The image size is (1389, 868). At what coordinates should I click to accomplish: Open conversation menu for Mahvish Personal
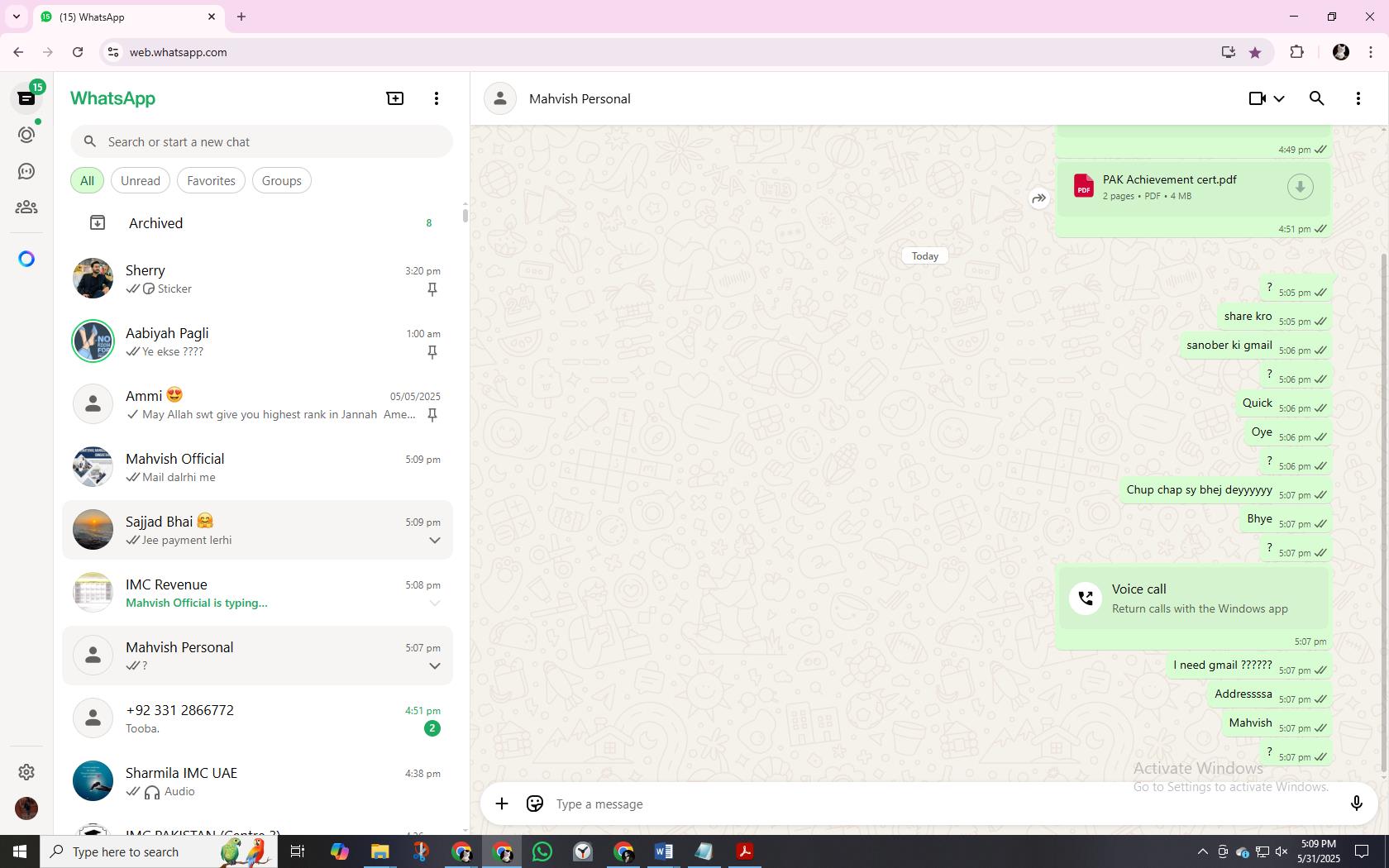click(1358, 98)
